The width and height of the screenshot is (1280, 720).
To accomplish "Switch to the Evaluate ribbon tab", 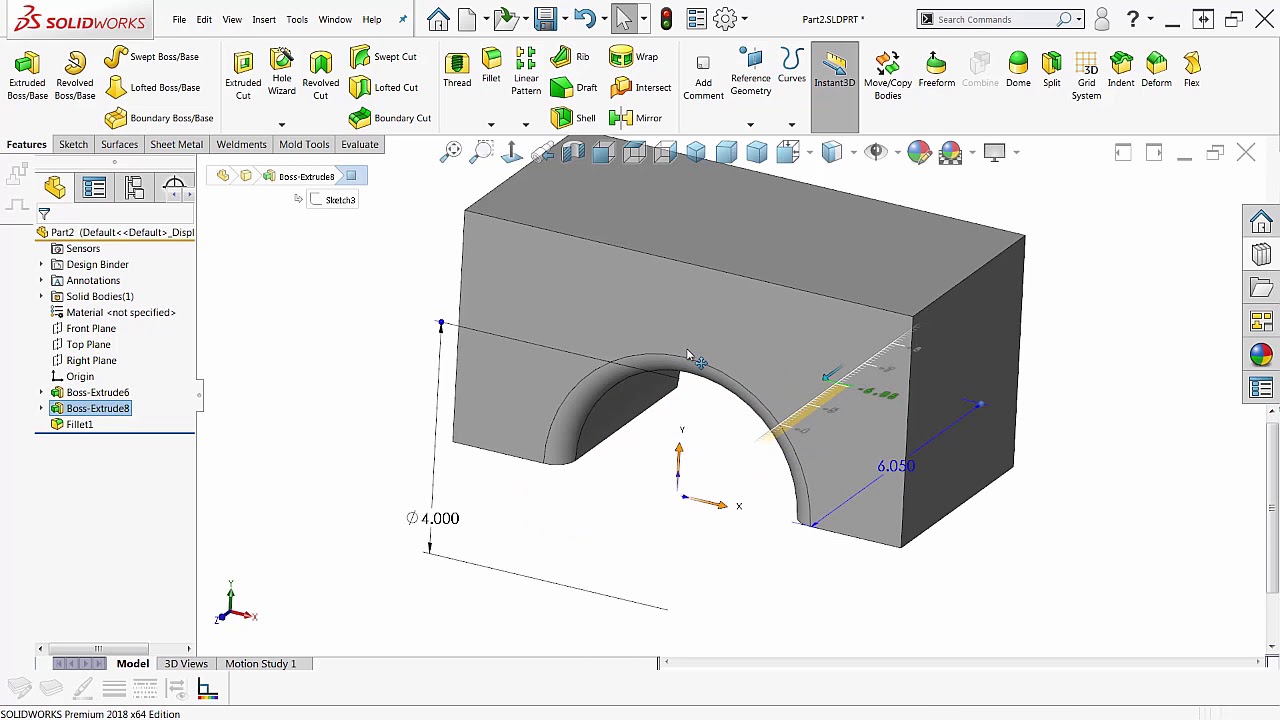I will [359, 144].
